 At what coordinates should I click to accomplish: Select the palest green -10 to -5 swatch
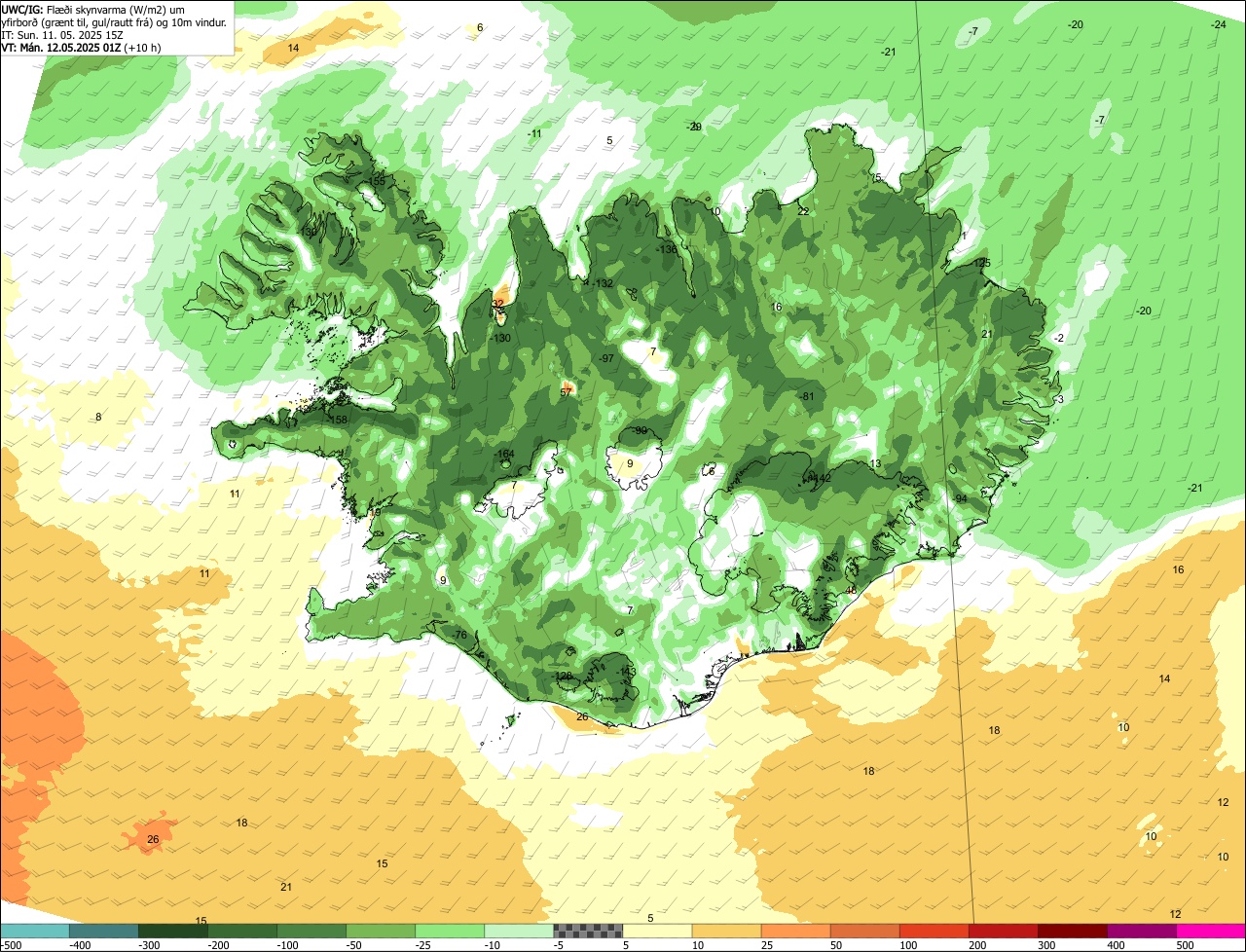(519, 931)
